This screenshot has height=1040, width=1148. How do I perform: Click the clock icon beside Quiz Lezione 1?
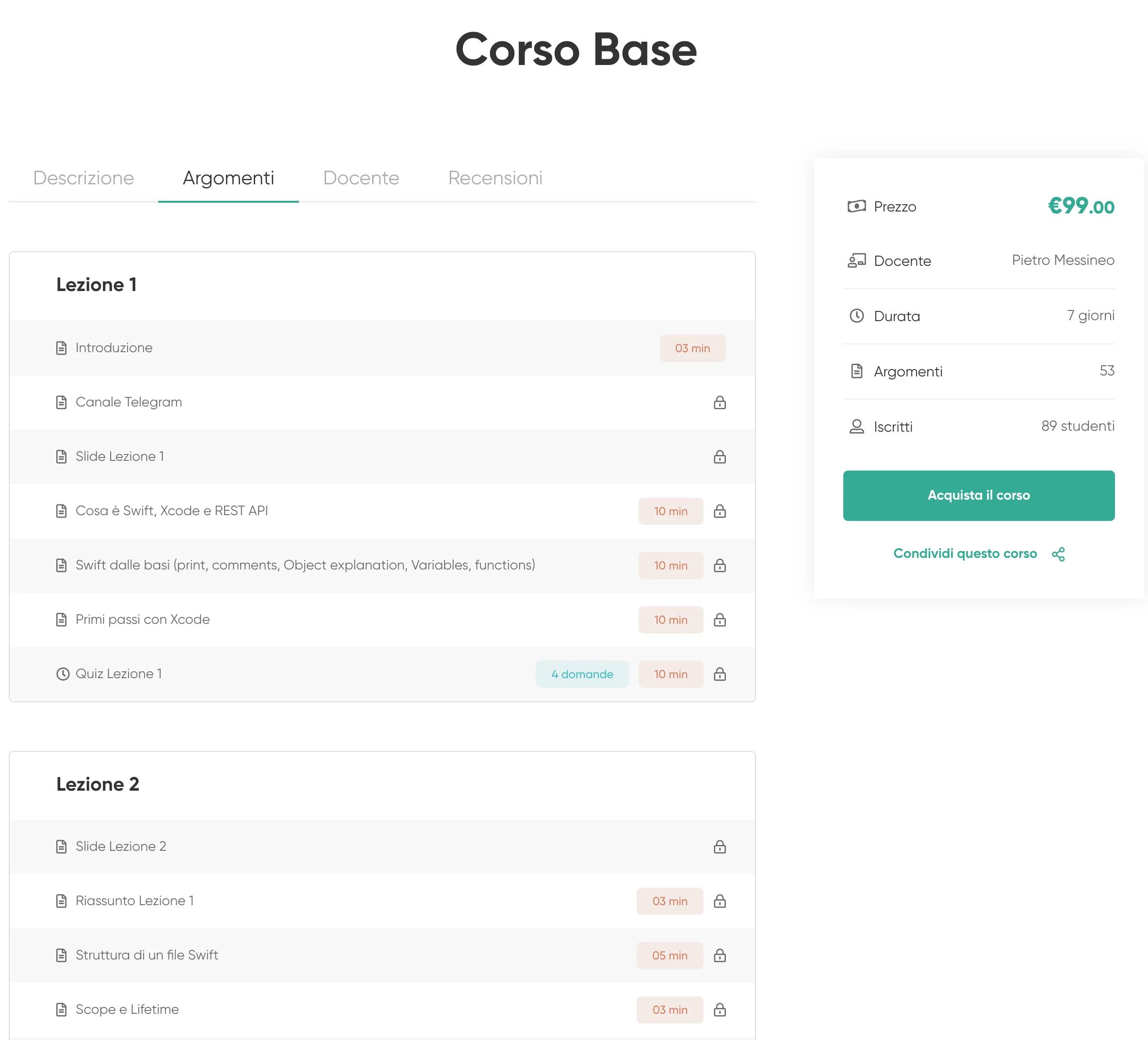point(63,674)
